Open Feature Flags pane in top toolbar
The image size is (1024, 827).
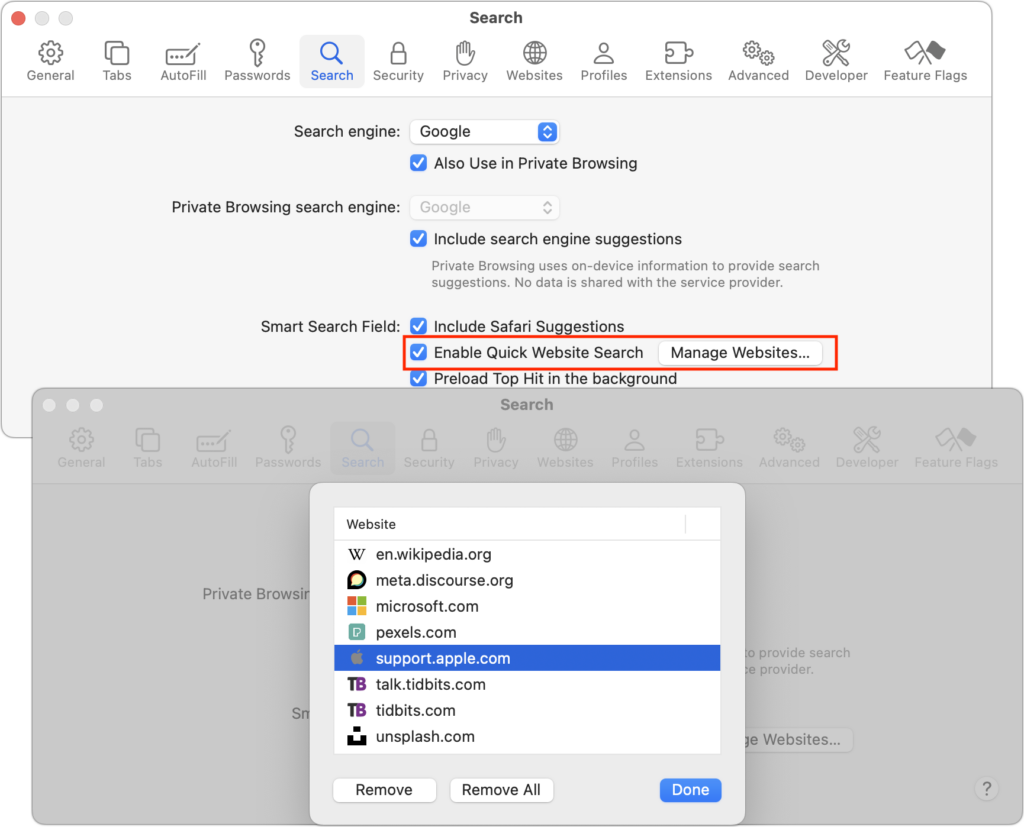925,61
